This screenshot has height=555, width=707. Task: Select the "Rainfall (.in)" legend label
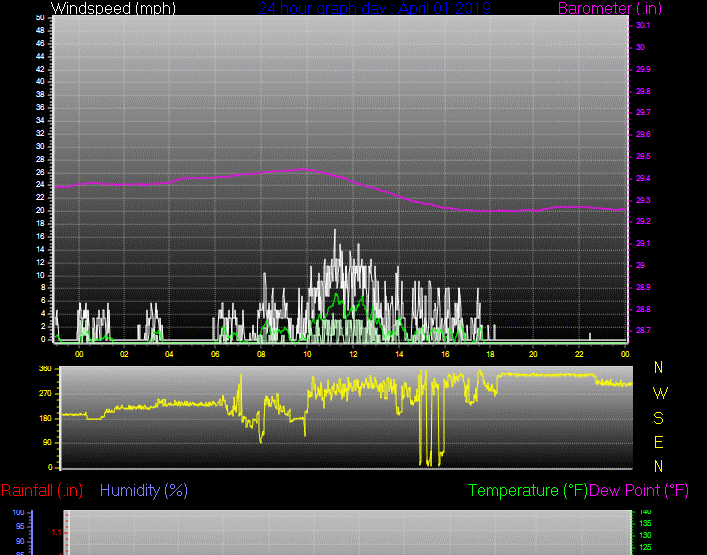coord(42,491)
